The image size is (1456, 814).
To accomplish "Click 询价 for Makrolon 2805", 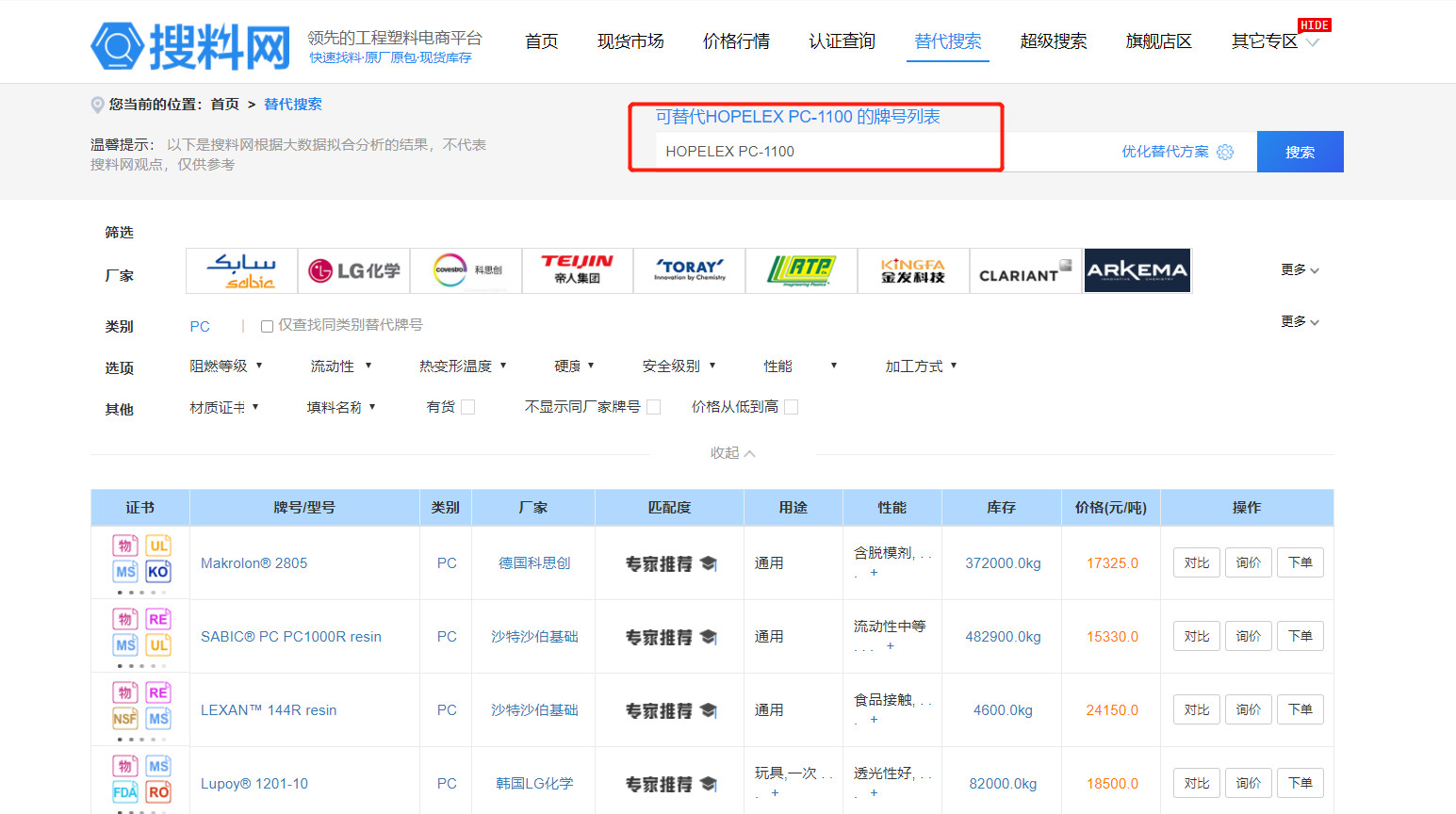I will (x=1248, y=563).
